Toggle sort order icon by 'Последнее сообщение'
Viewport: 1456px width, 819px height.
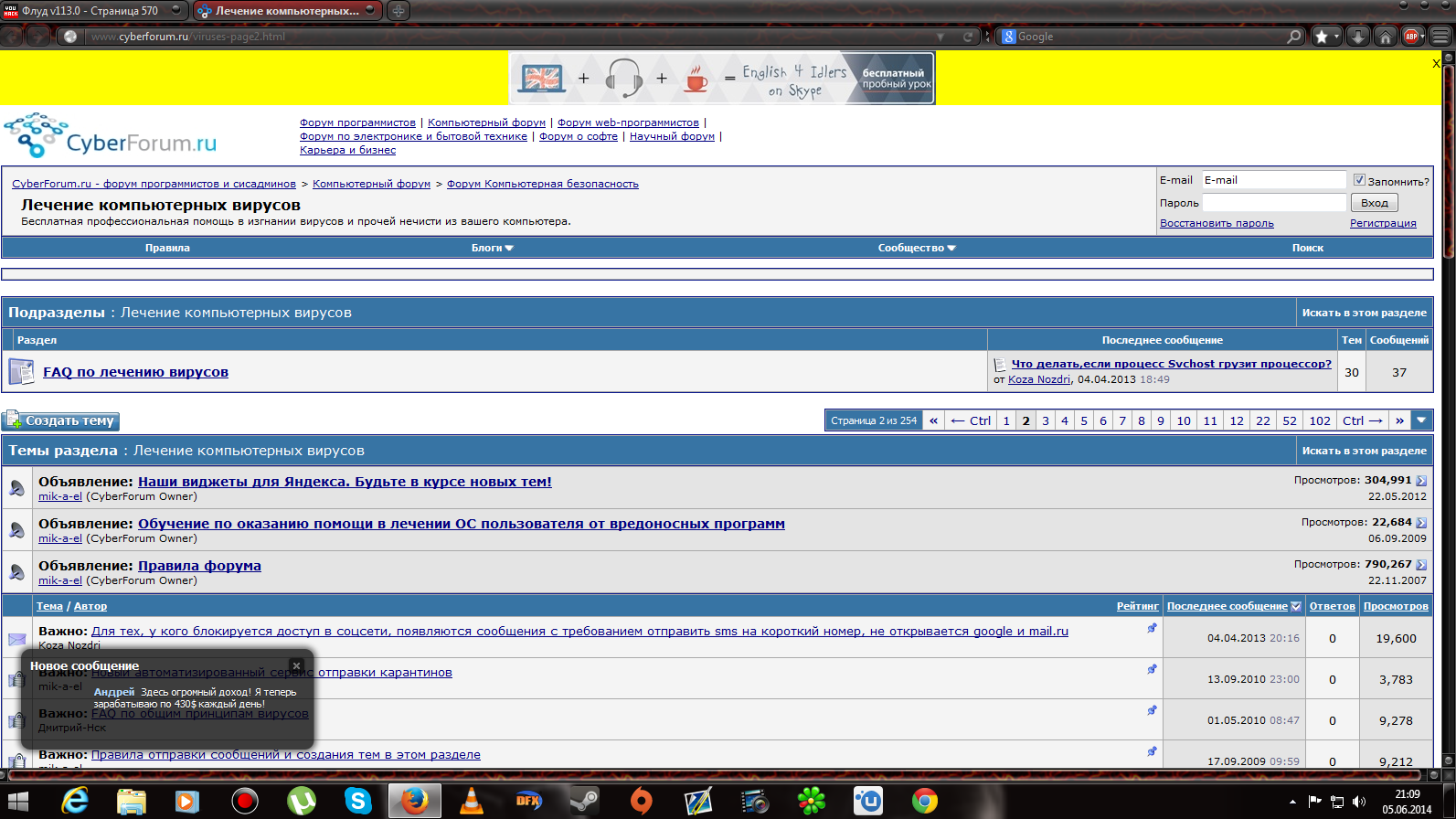coord(1295,607)
